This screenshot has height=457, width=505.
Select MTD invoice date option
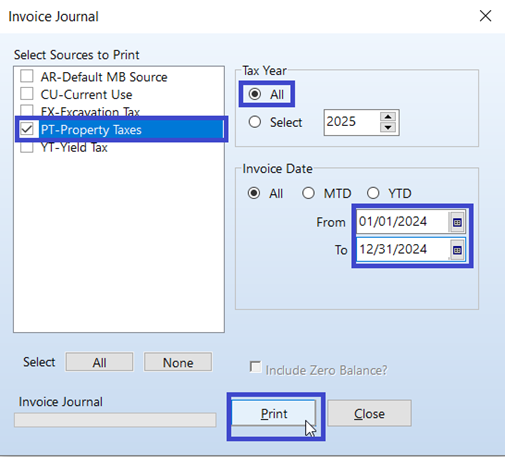tap(308, 193)
